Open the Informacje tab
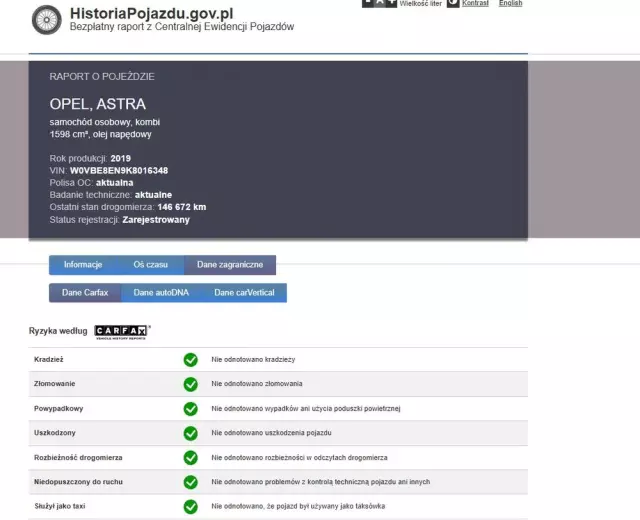Viewport: 640px width, 520px height. pyautogui.click(x=83, y=265)
